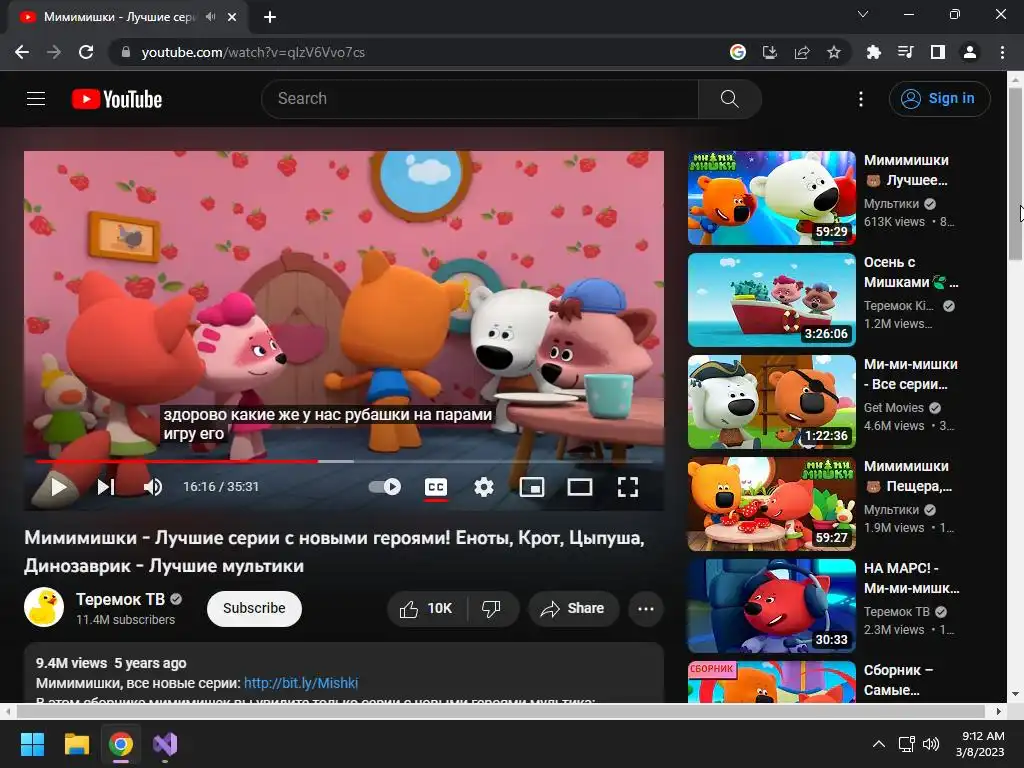Skip to next video

point(106,487)
